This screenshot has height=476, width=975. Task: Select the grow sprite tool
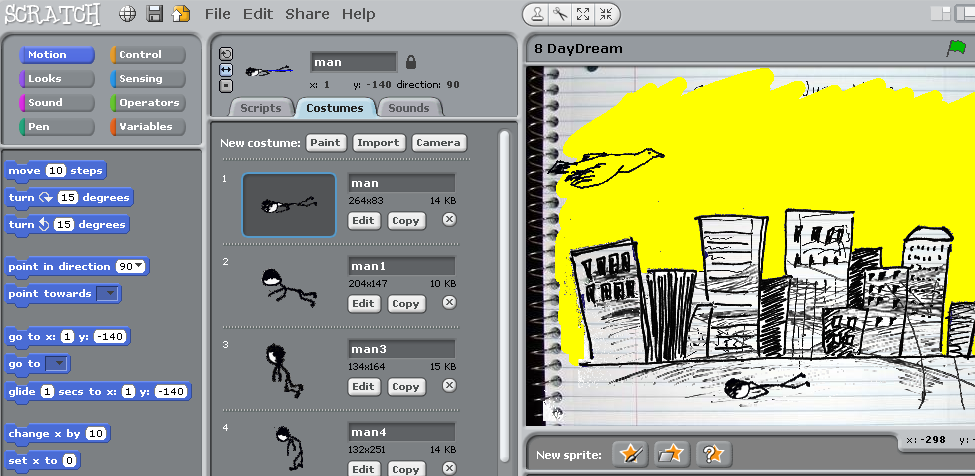tap(583, 14)
